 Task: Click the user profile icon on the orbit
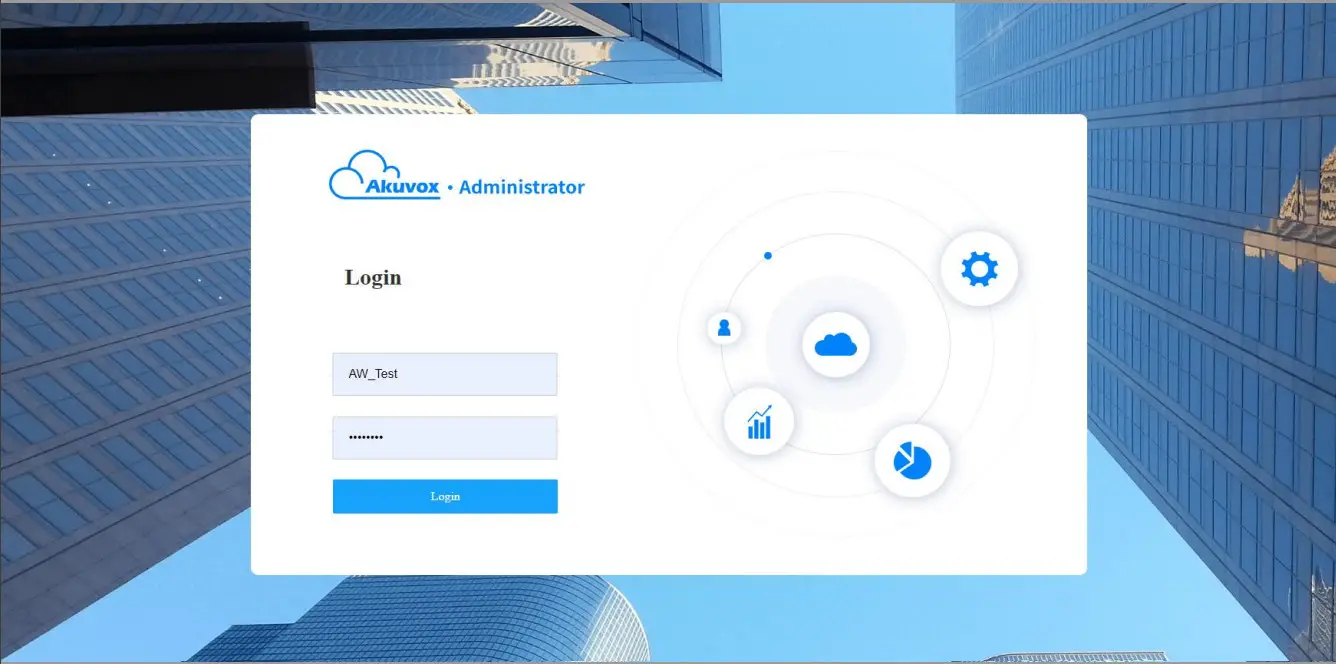click(723, 327)
